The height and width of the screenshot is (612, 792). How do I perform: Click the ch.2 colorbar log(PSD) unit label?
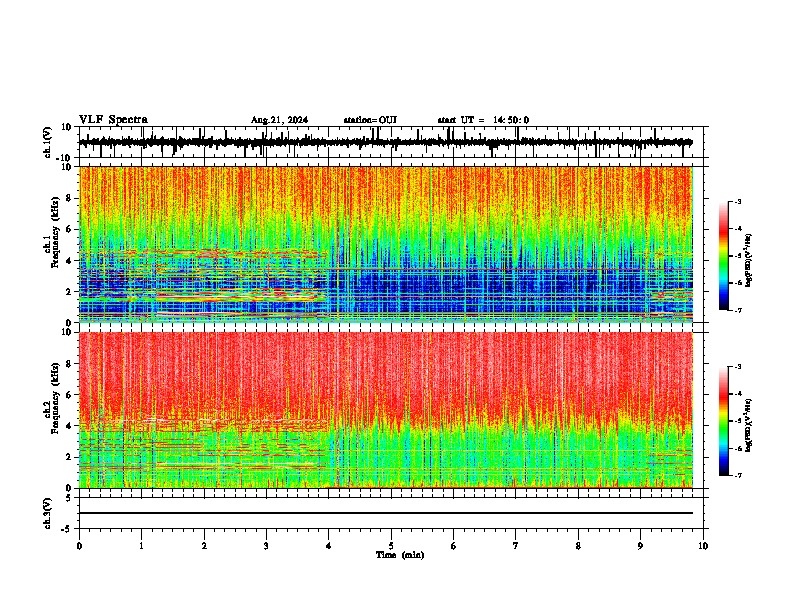coord(749,425)
